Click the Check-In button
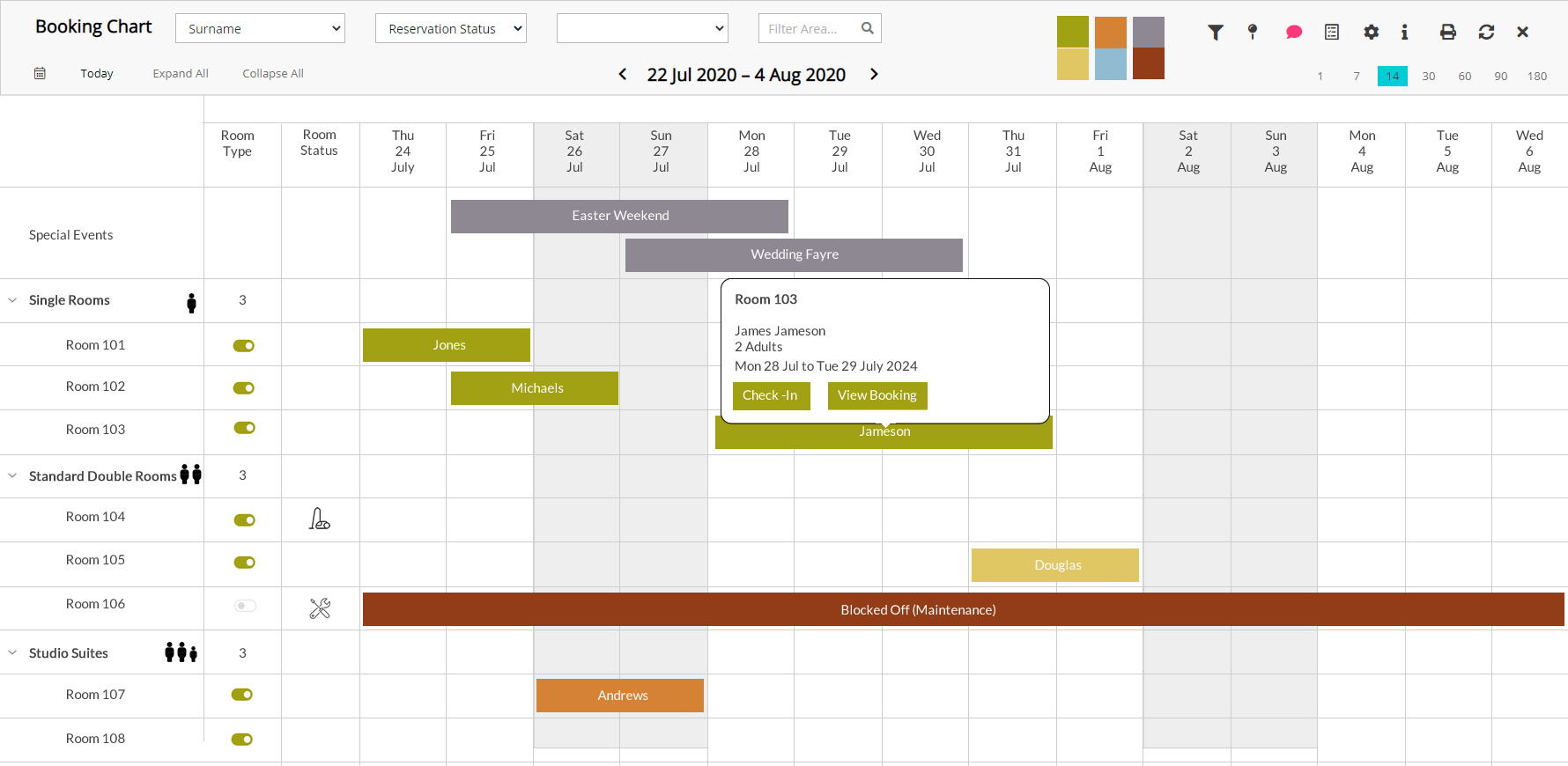Viewport: 1568px width, 766px height. [x=770, y=395]
